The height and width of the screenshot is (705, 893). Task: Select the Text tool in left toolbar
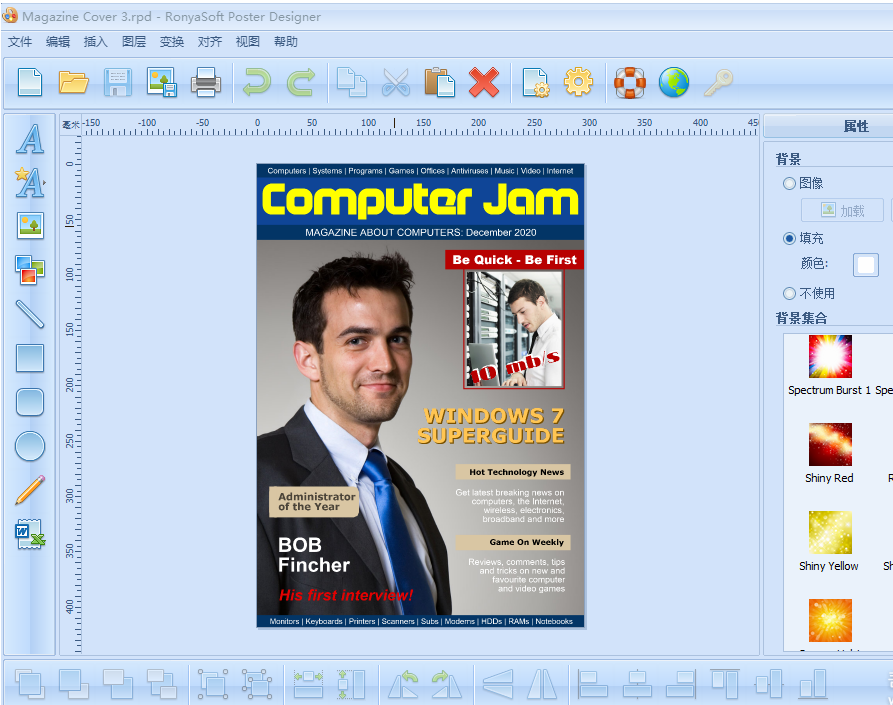pyautogui.click(x=30, y=139)
